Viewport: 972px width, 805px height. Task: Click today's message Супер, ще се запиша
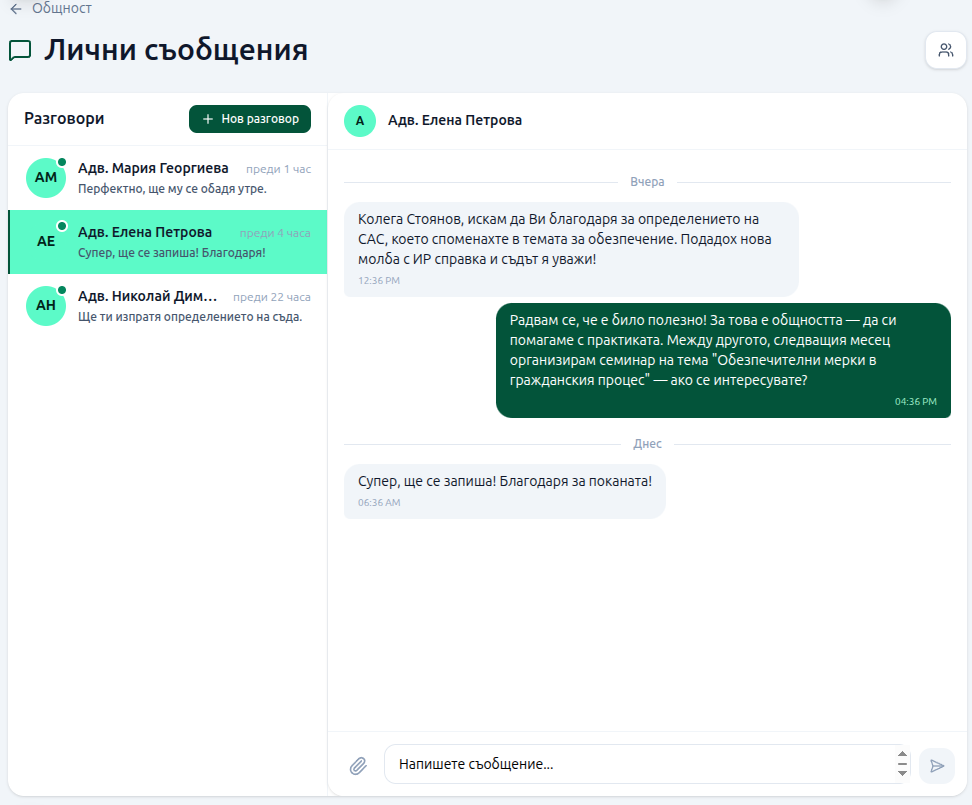click(505, 490)
